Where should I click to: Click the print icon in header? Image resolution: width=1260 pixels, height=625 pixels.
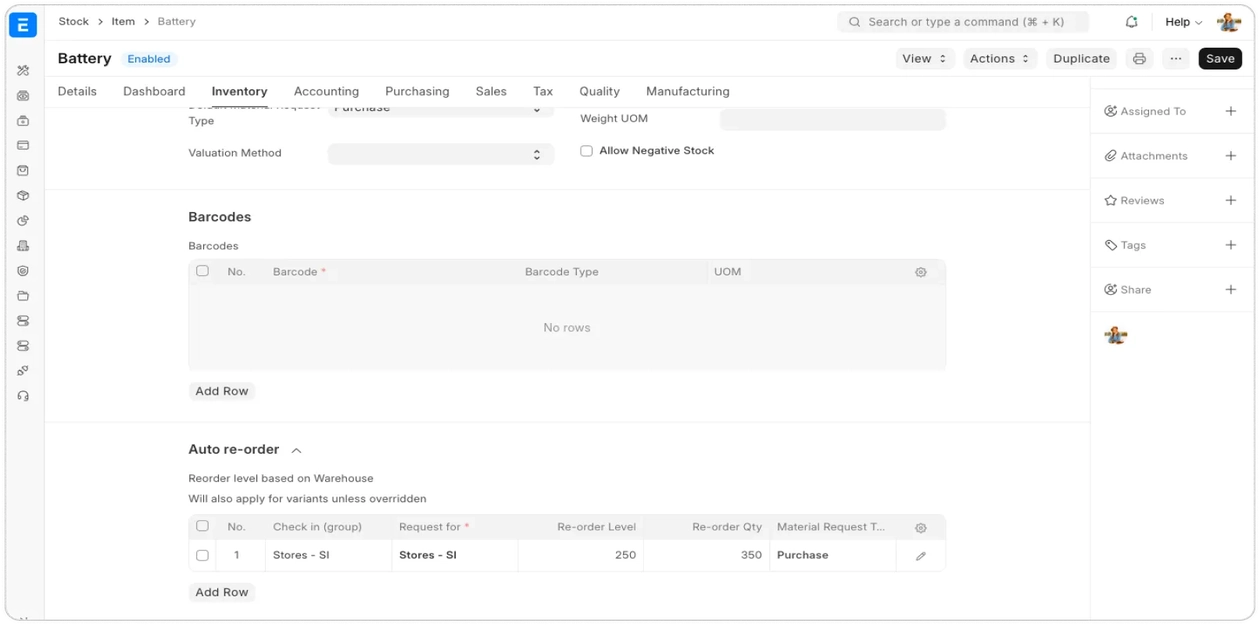pos(1139,59)
